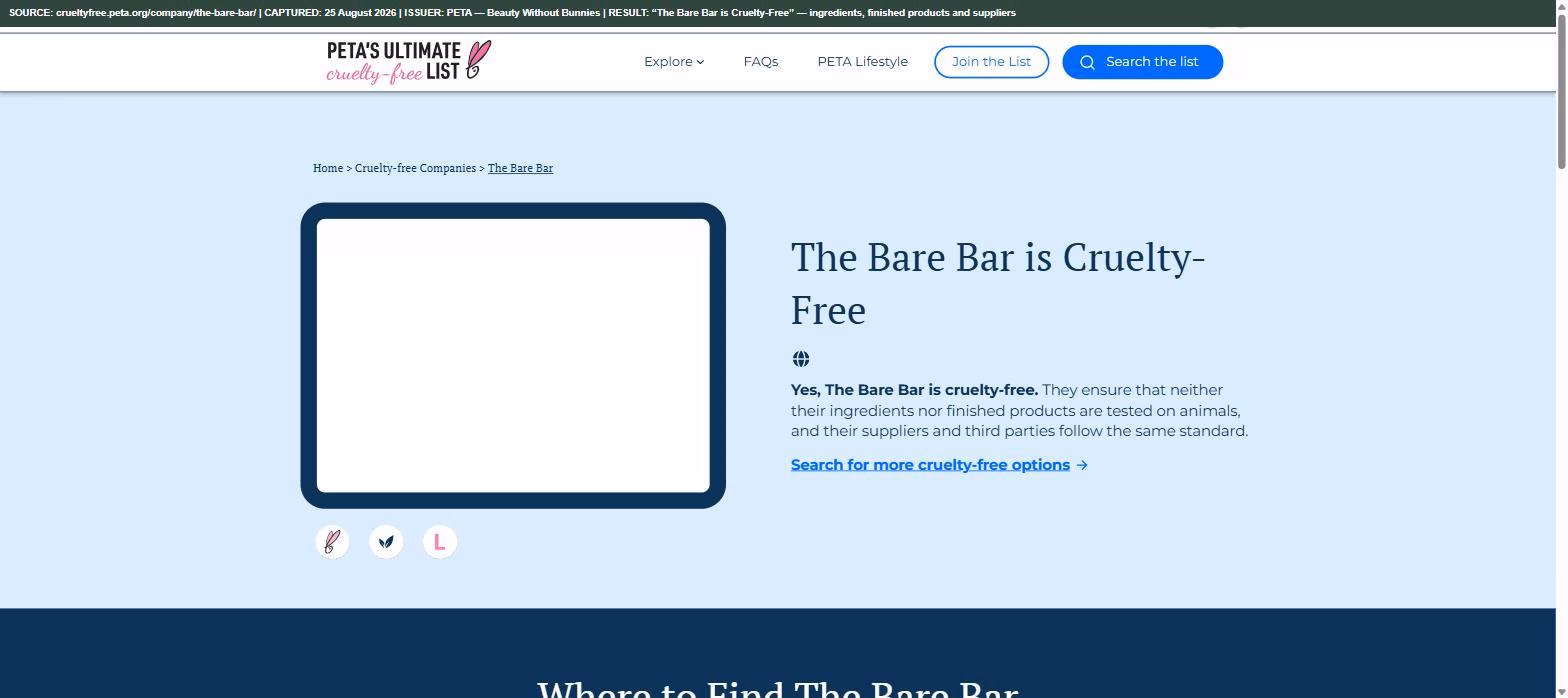Click the empty company logo image box
Image resolution: width=1568 pixels, height=698 pixels.
point(513,356)
